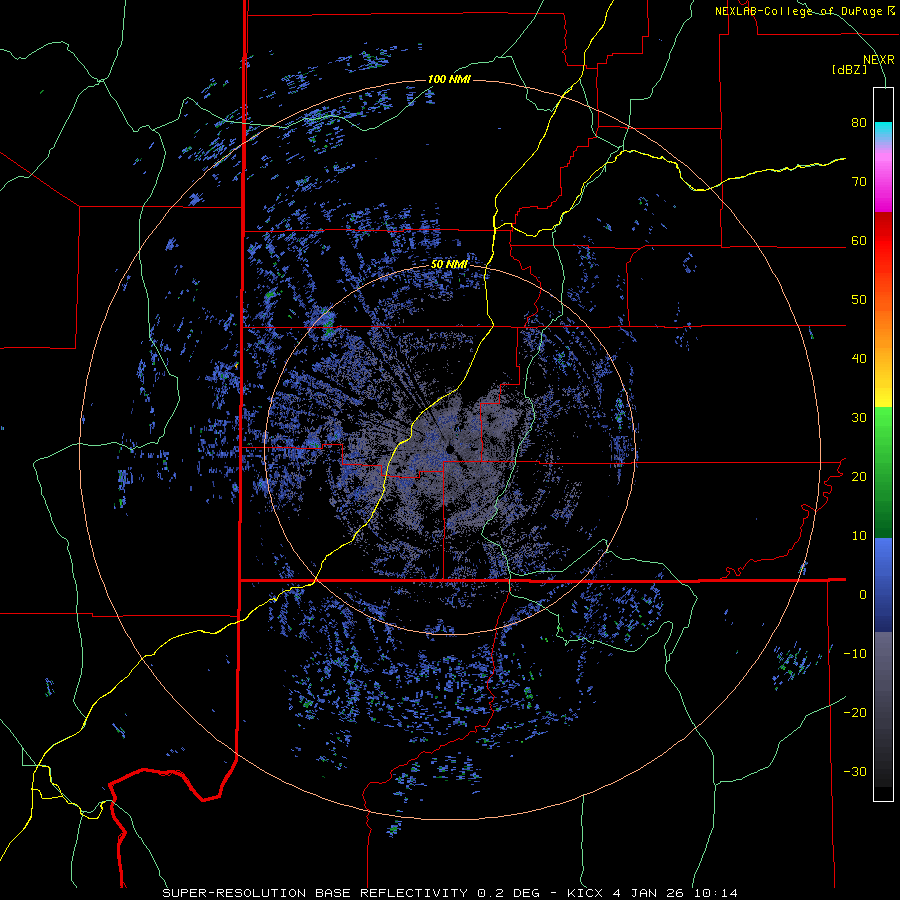Click the NEXR label above the legend
The image size is (900, 900).
pyautogui.click(x=879, y=60)
